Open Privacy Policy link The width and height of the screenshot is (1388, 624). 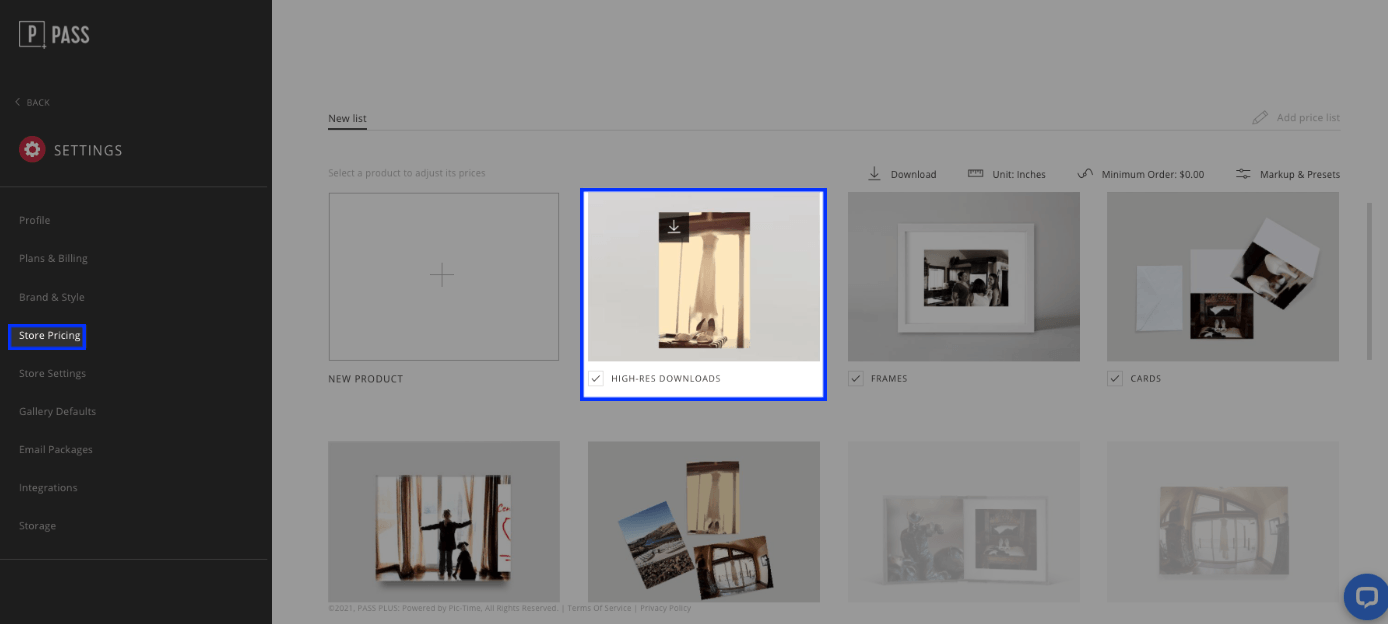click(666, 608)
